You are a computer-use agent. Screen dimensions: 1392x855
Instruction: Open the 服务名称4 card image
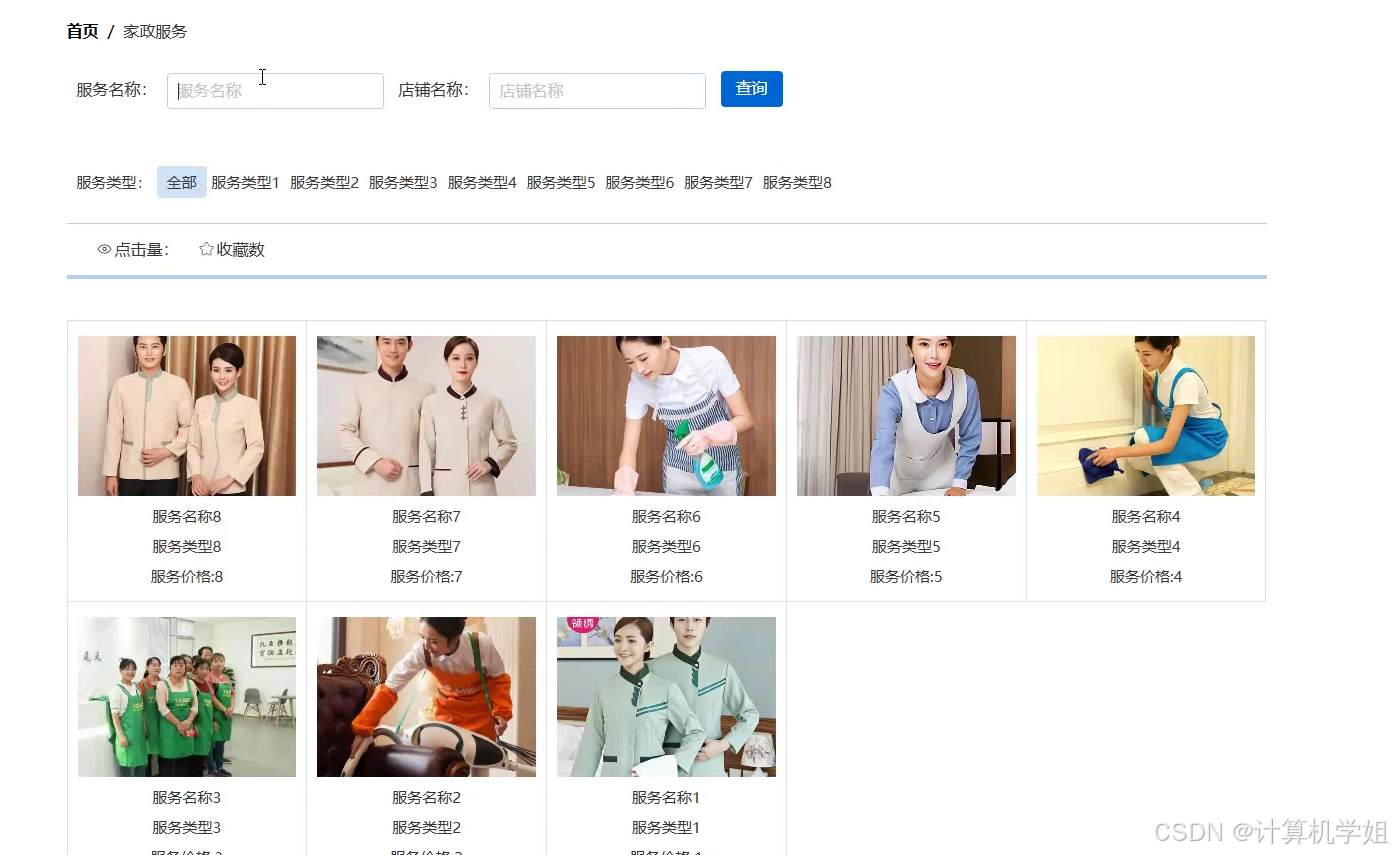(x=1146, y=416)
